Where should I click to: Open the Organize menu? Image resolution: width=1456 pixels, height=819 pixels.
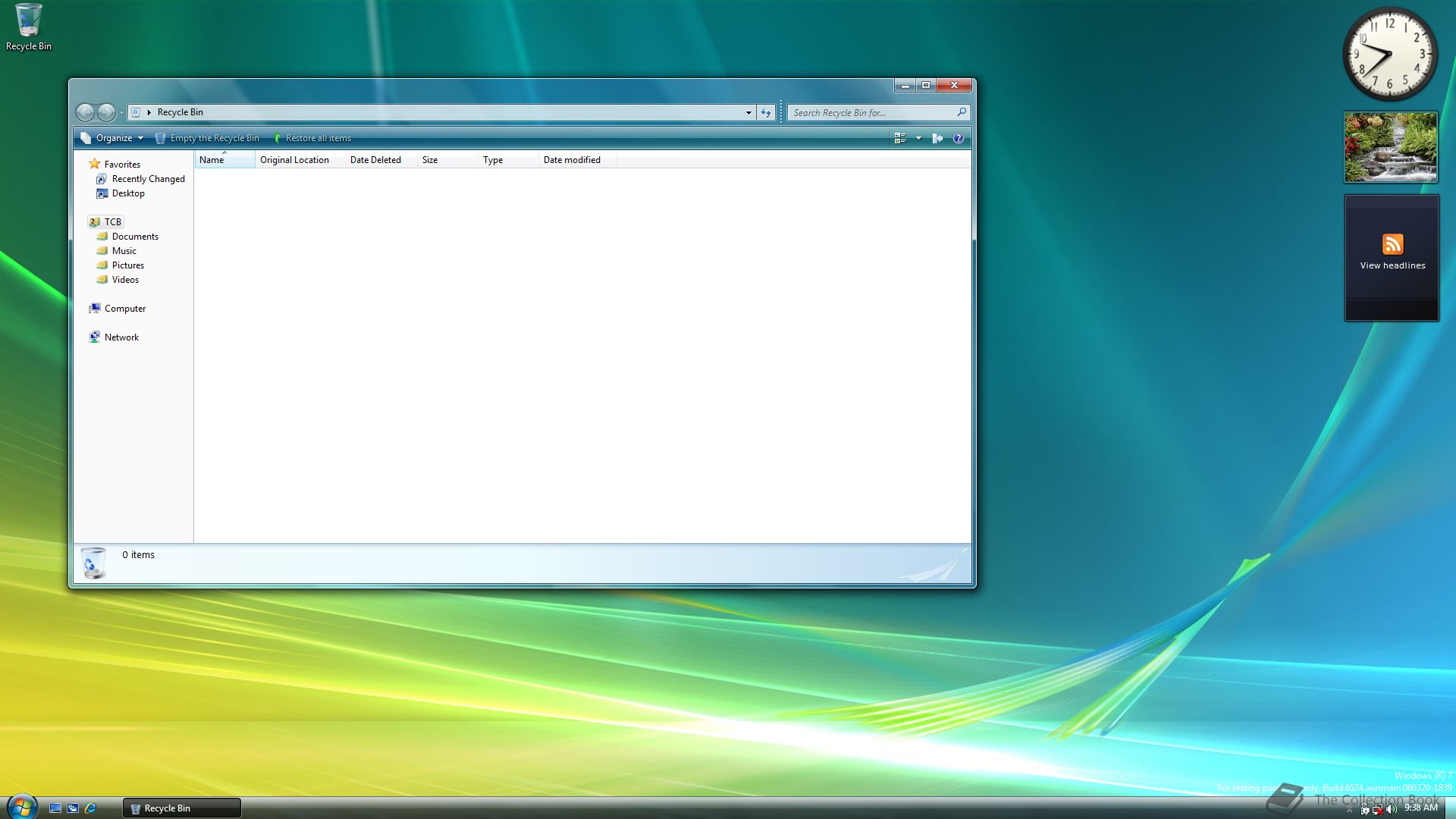point(112,138)
